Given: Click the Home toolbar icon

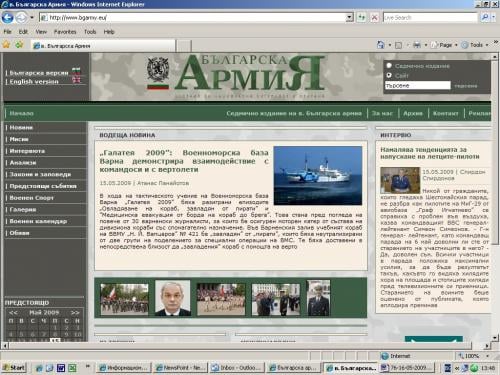Looking at the screenshot, I should coord(380,45).
